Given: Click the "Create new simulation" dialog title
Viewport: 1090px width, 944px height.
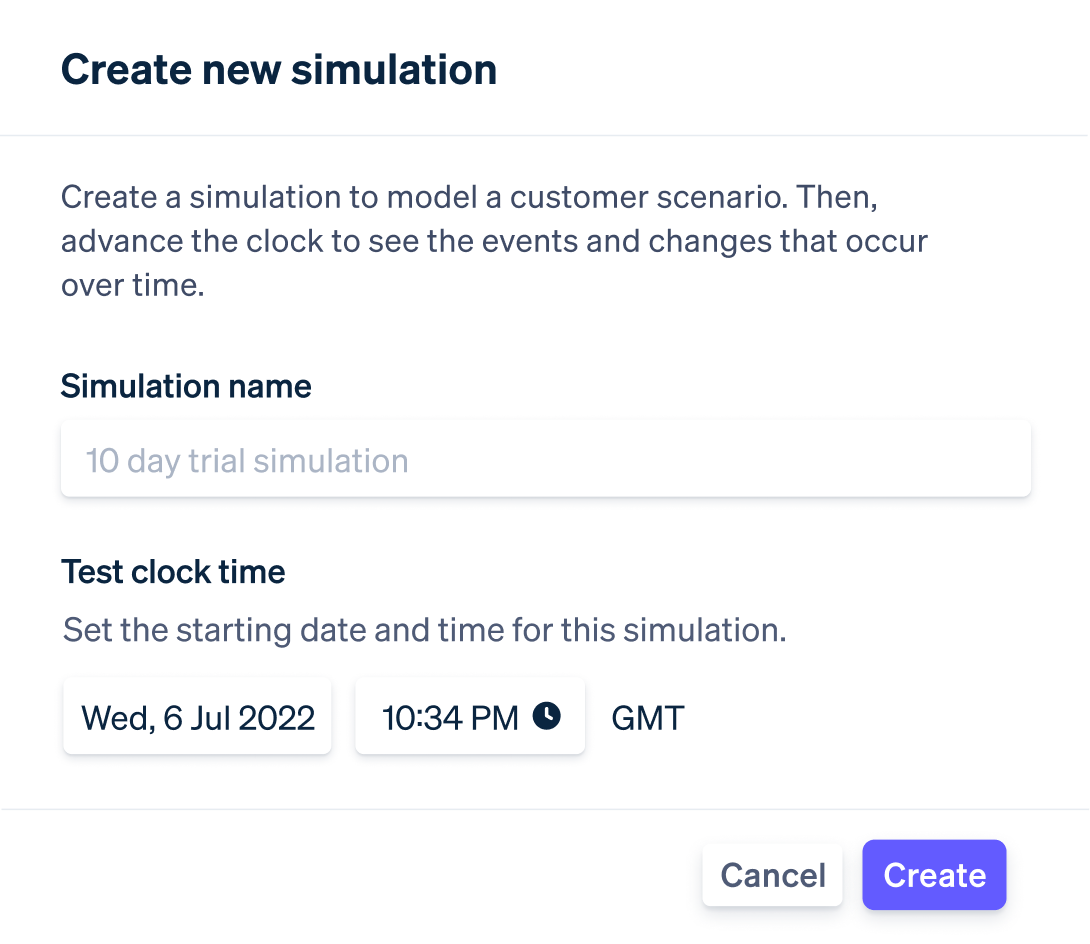Looking at the screenshot, I should click(x=279, y=70).
